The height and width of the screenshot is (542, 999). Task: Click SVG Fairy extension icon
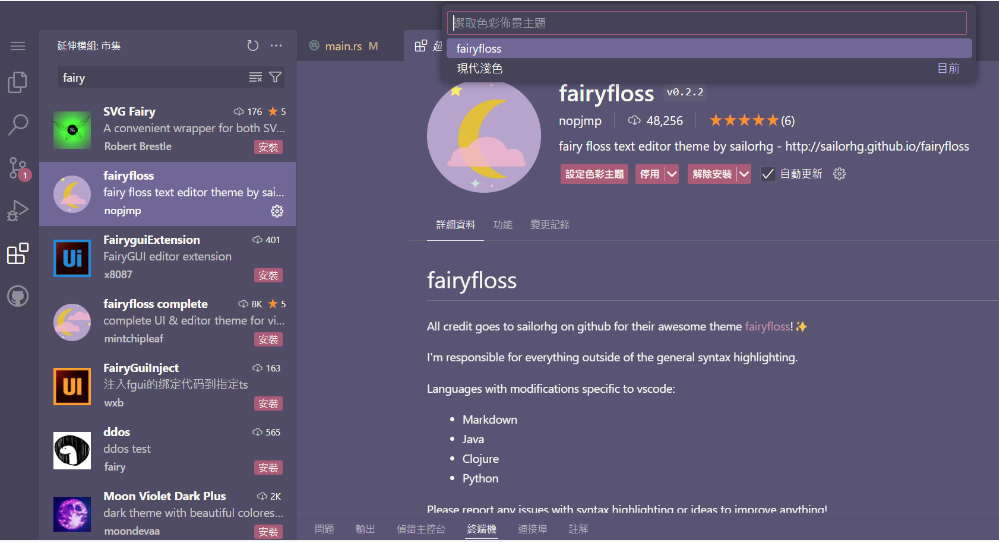tap(72, 129)
